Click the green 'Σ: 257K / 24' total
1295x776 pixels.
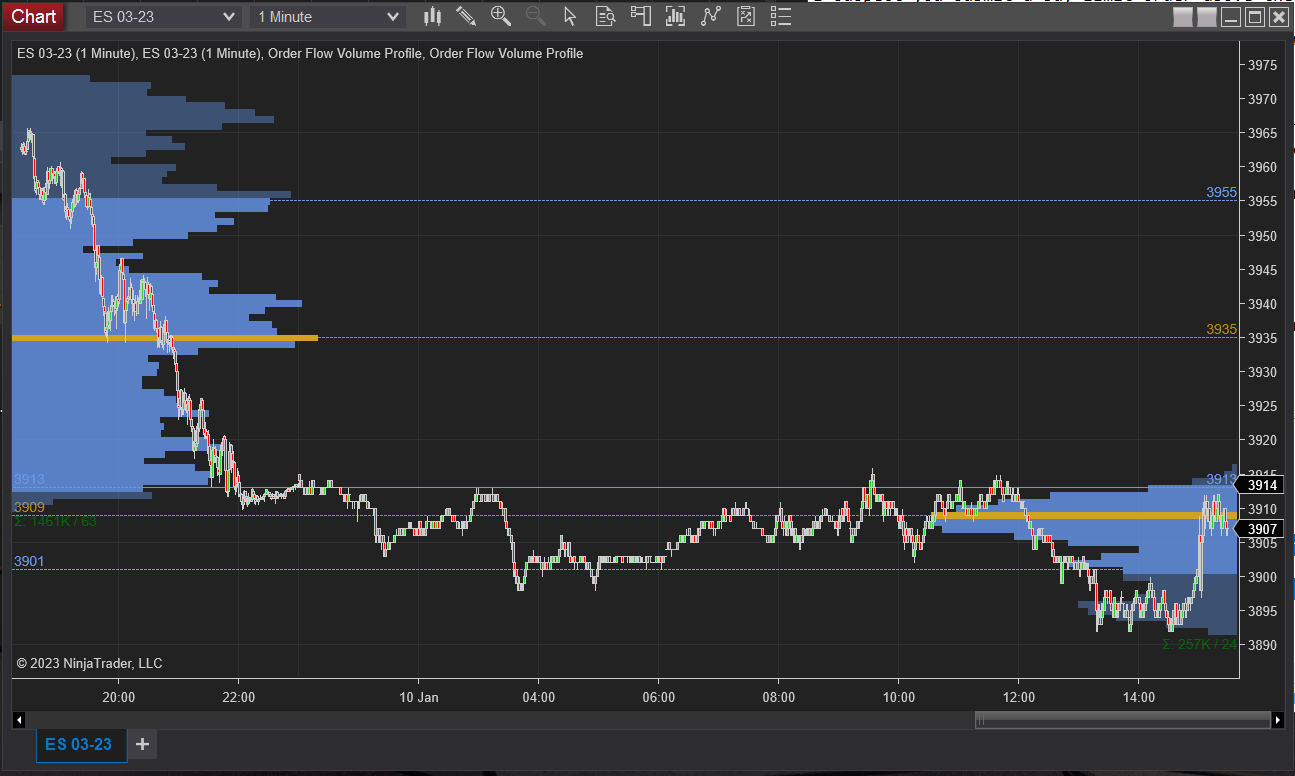[1200, 645]
